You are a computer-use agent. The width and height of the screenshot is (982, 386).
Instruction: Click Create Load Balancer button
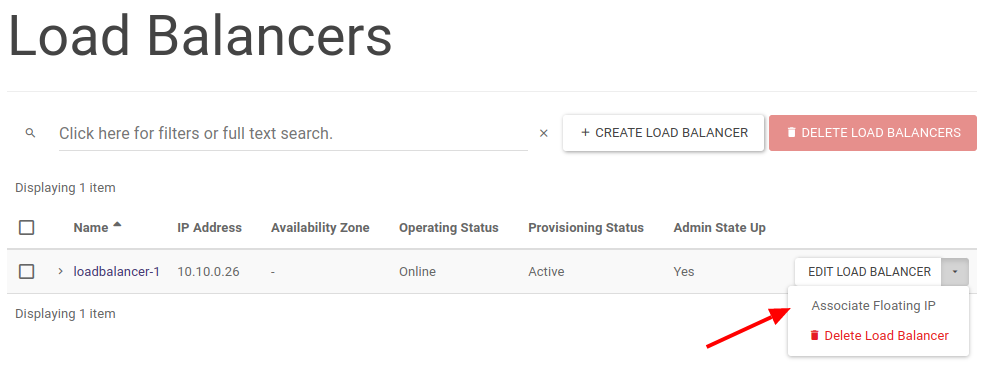(663, 133)
